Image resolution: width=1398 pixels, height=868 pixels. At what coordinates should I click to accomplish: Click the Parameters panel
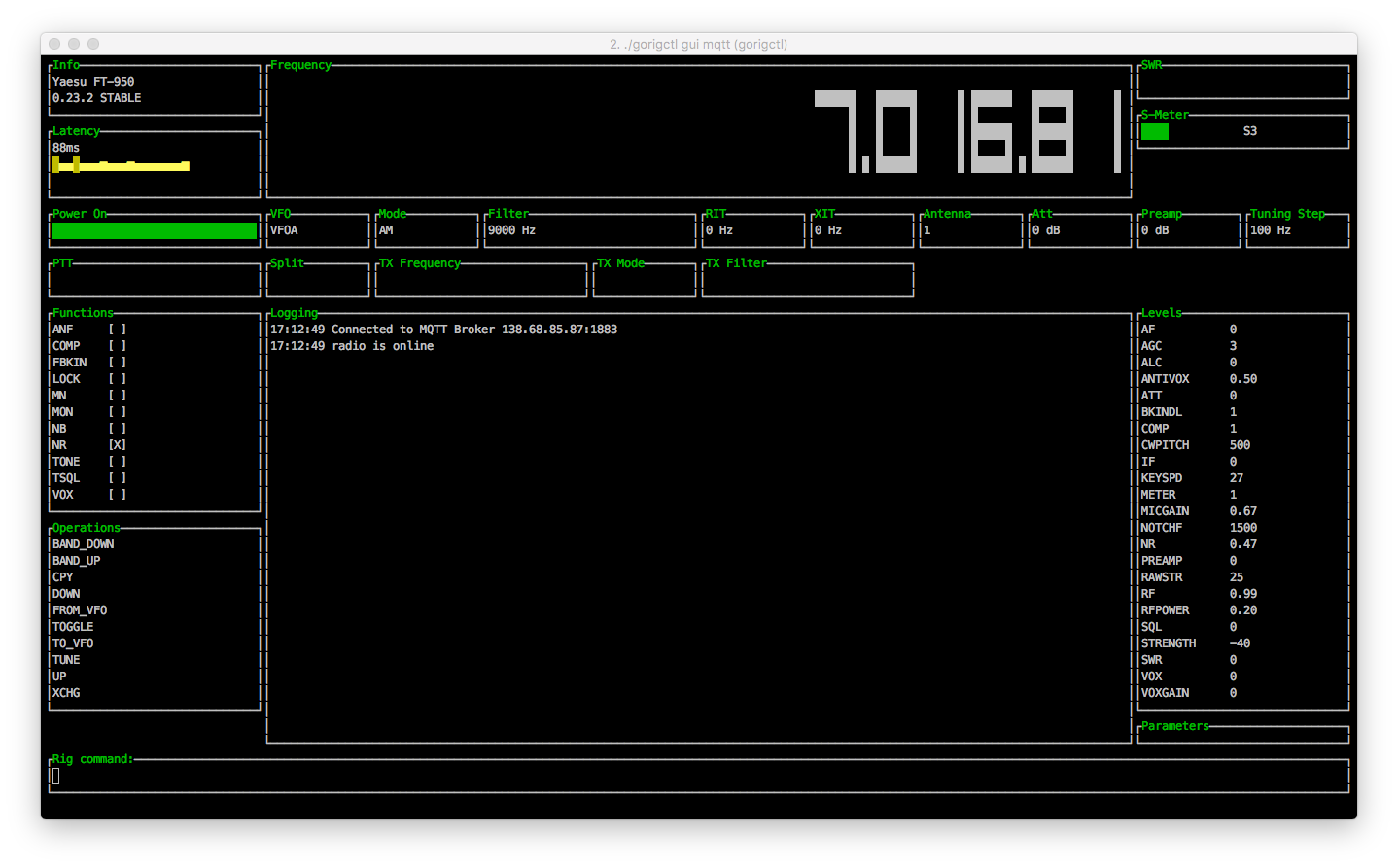tap(1243, 734)
